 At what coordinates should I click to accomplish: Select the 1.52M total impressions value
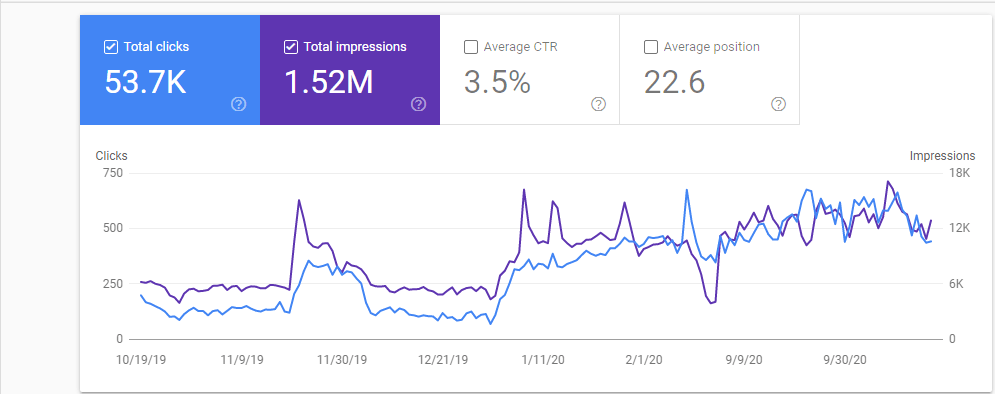329,82
